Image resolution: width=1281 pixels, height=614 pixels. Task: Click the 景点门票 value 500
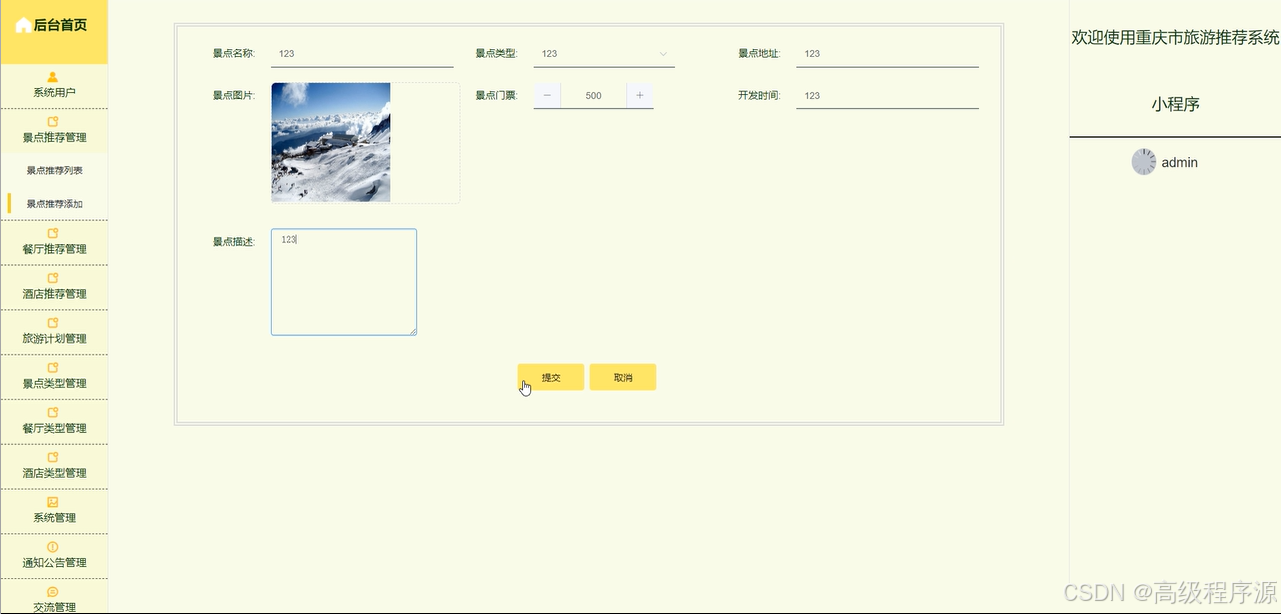[594, 96]
